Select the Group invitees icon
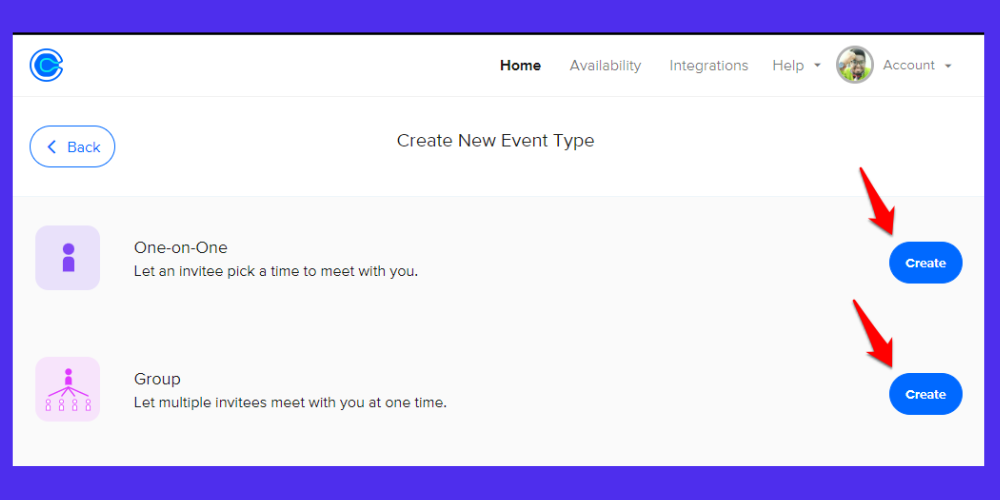Screen dimensions: 1000x500 (x=68, y=389)
